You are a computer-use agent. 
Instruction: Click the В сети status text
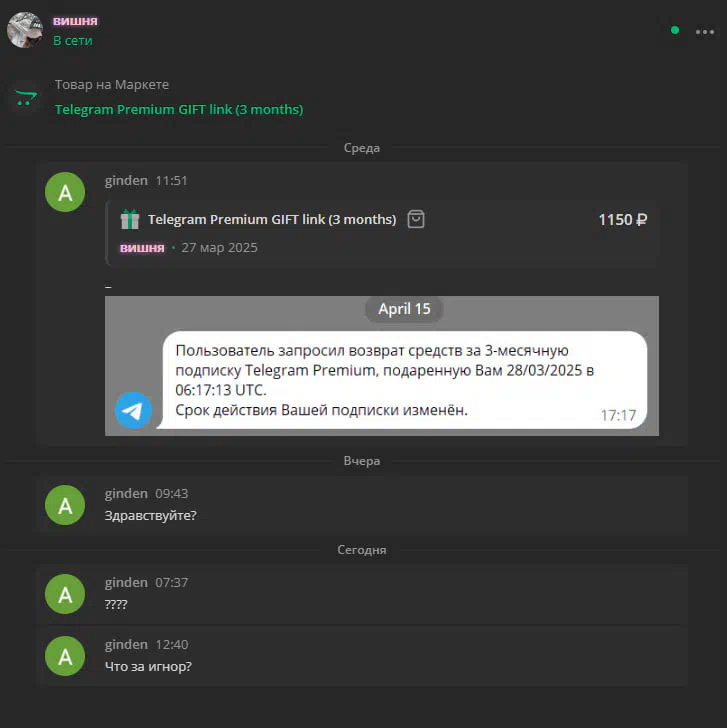click(x=73, y=41)
